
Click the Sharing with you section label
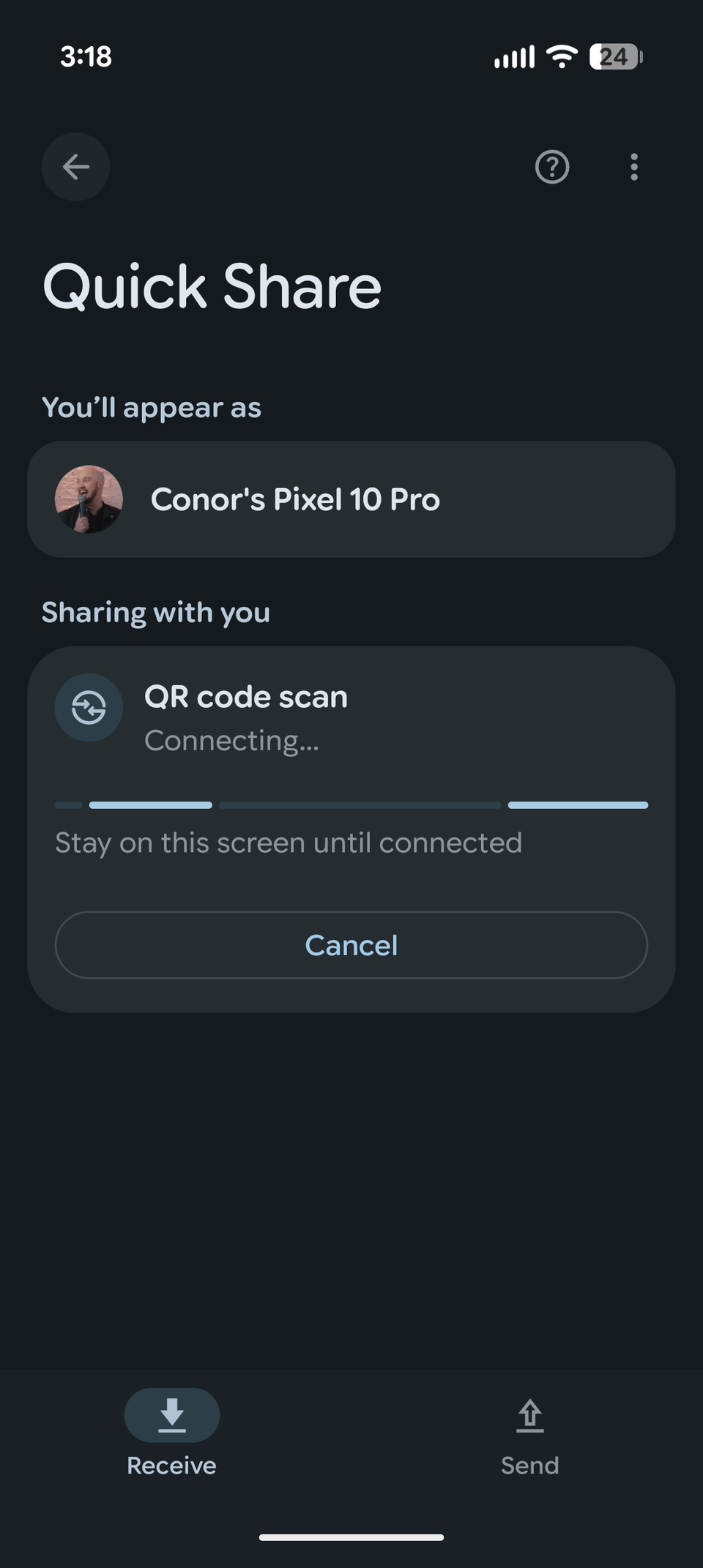pyautogui.click(x=157, y=612)
